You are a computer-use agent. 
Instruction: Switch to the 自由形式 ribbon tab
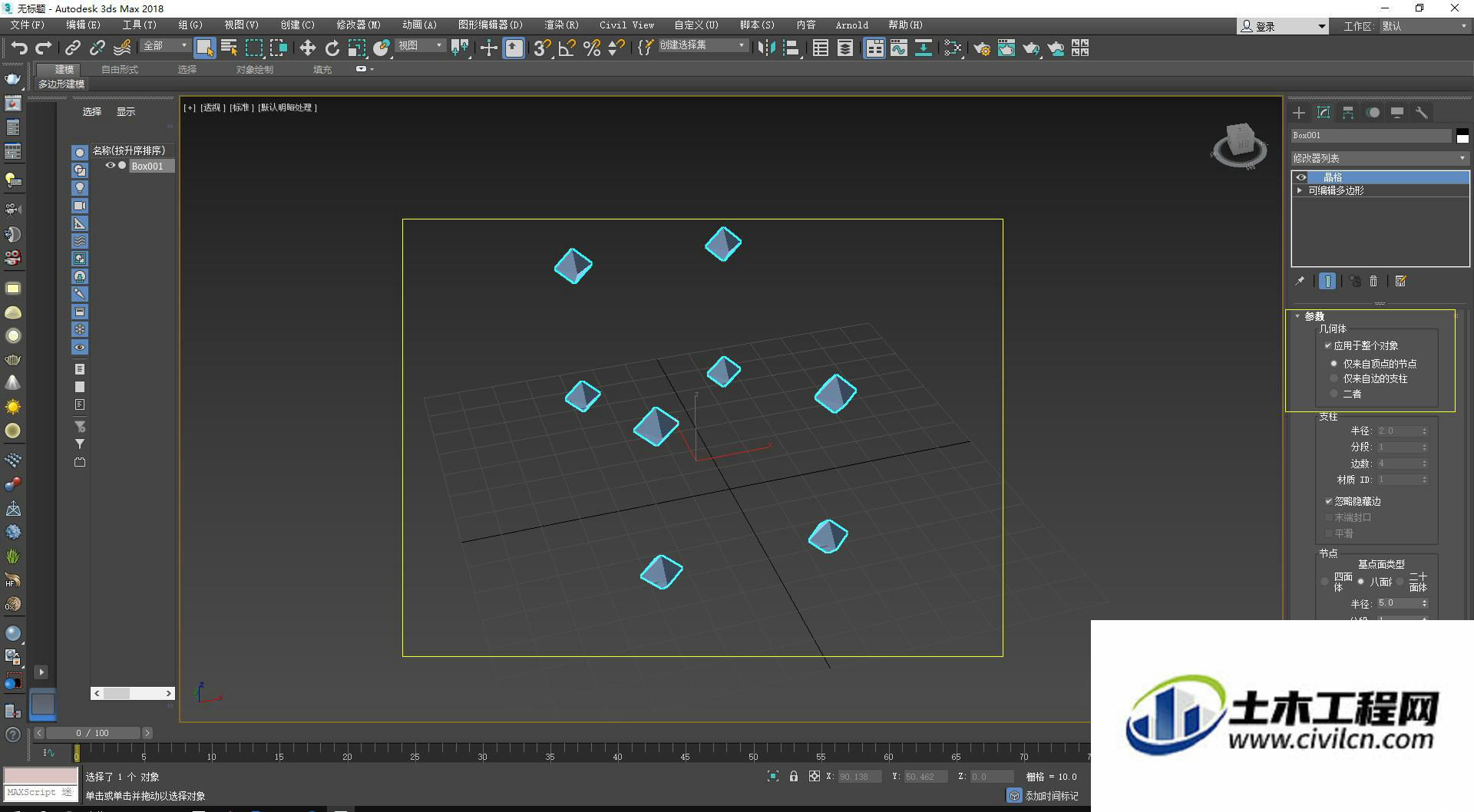pyautogui.click(x=120, y=70)
